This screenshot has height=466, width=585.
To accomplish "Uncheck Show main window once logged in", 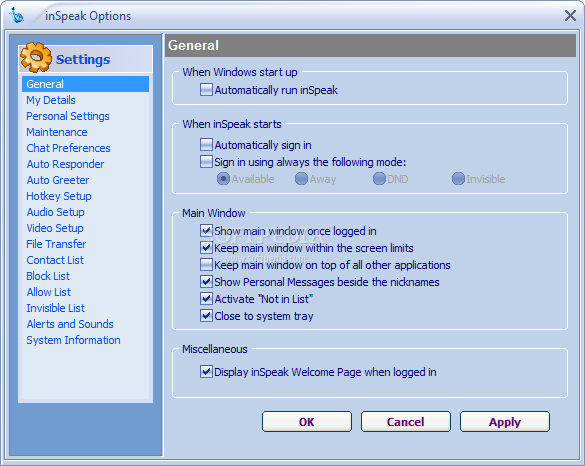I will coord(206,231).
